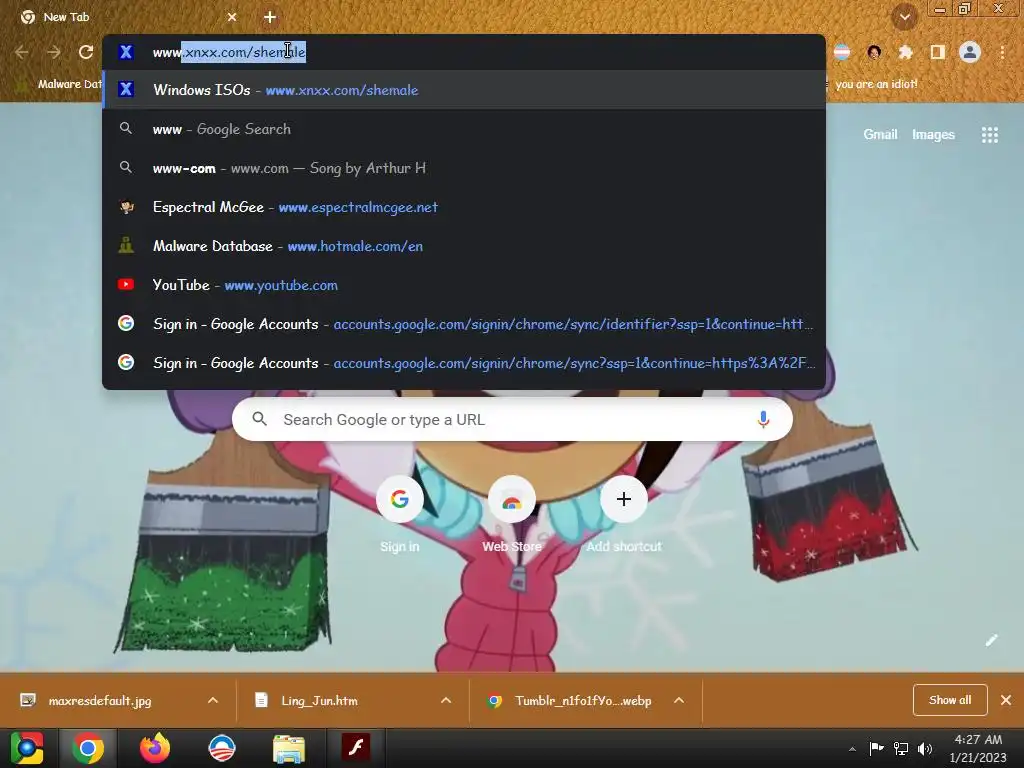The width and height of the screenshot is (1024, 768).
Task: Select the 'www - Google Search' suggestion
Action: click(464, 129)
